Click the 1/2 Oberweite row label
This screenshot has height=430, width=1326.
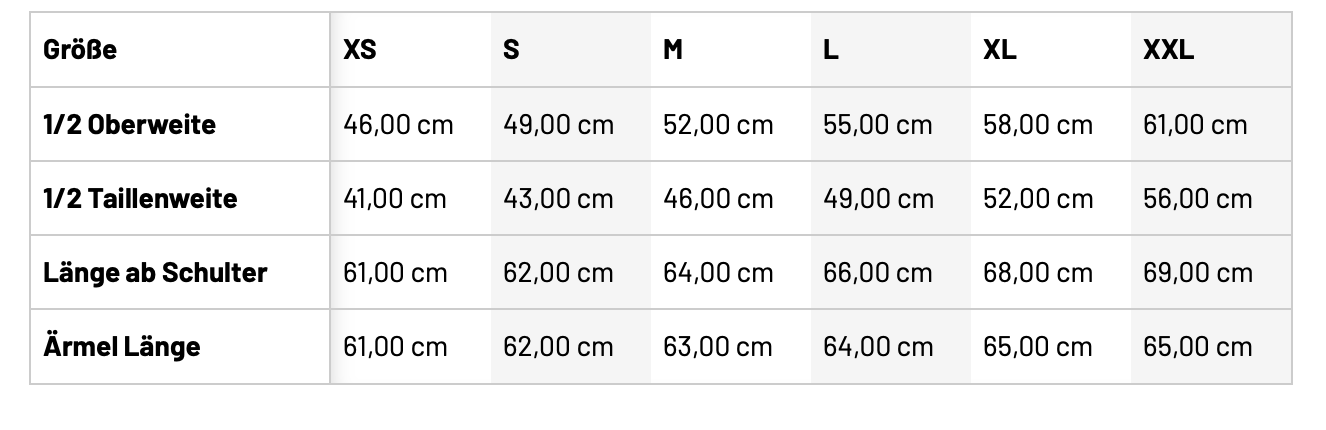click(129, 125)
